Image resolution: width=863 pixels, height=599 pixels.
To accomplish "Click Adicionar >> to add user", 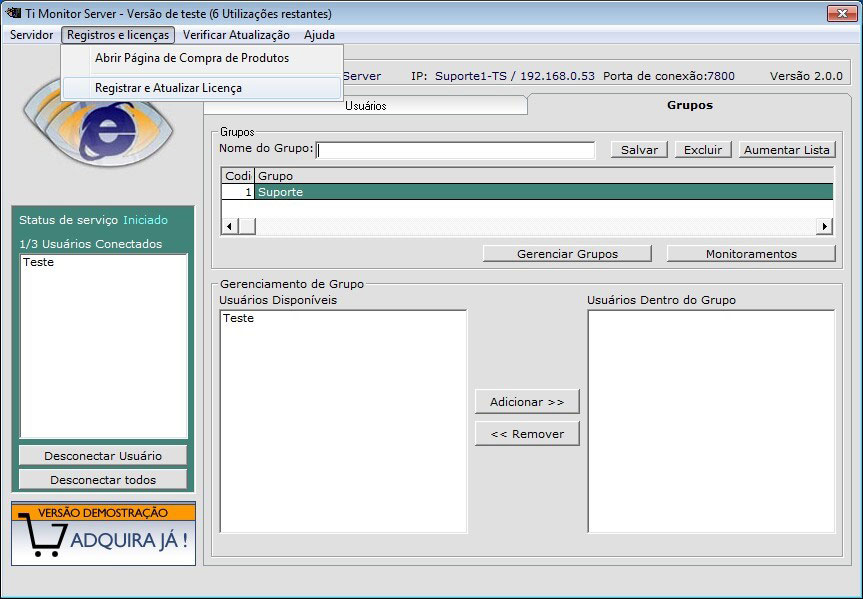I will pyautogui.click(x=527, y=402).
